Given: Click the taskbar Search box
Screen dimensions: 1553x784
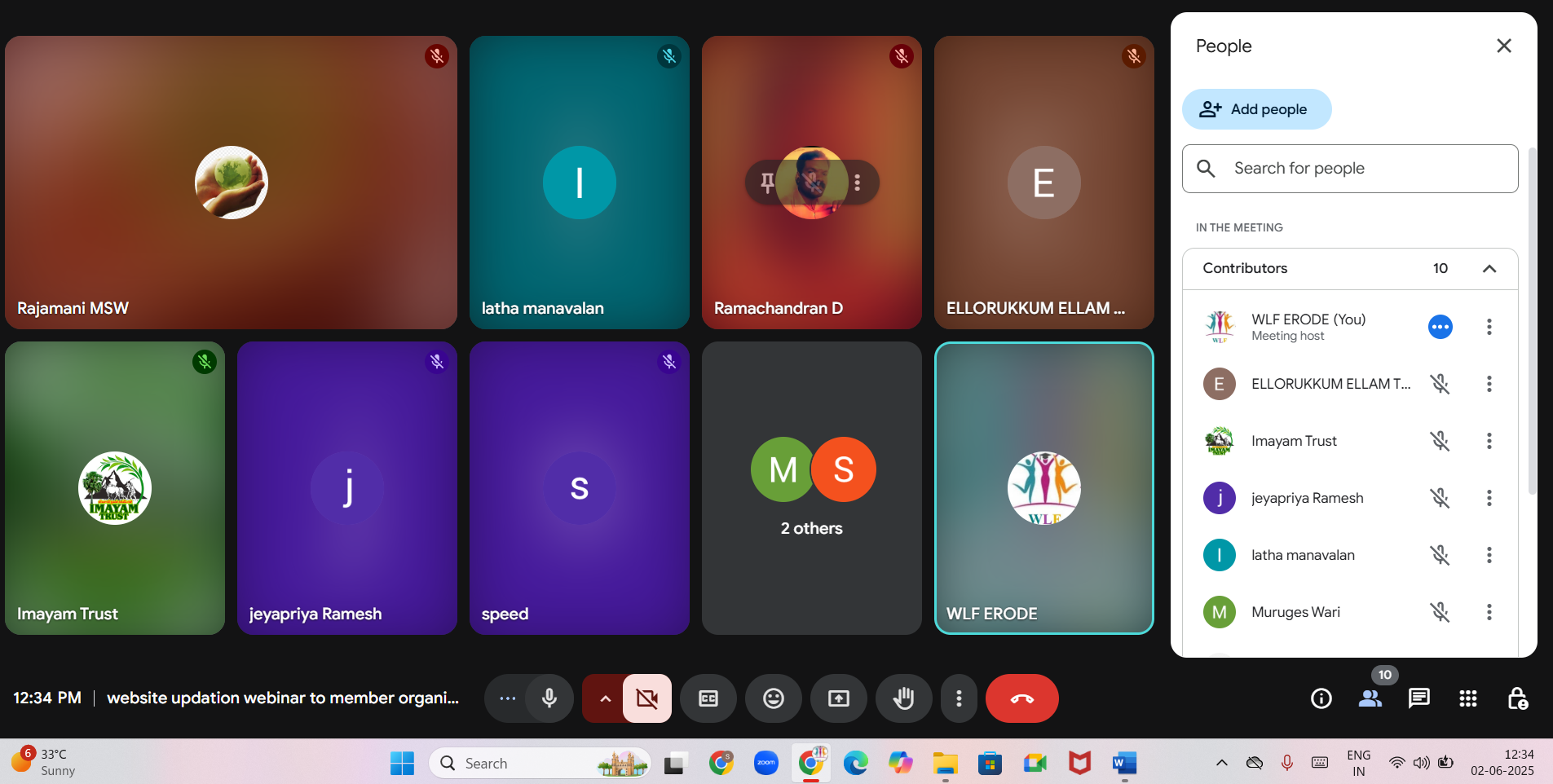Looking at the screenshot, I should pyautogui.click(x=540, y=764).
